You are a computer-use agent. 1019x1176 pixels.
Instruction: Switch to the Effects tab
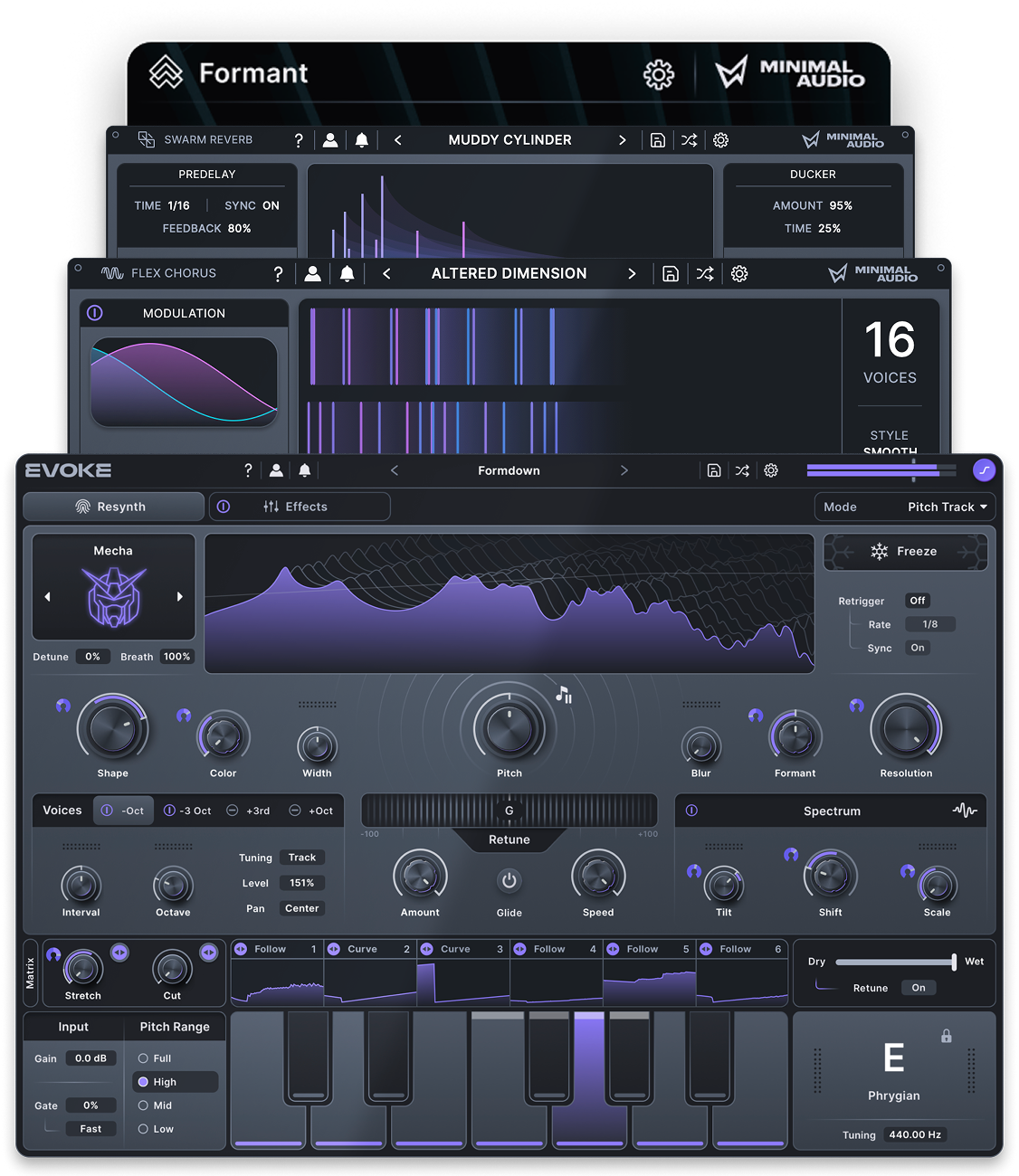(x=300, y=507)
